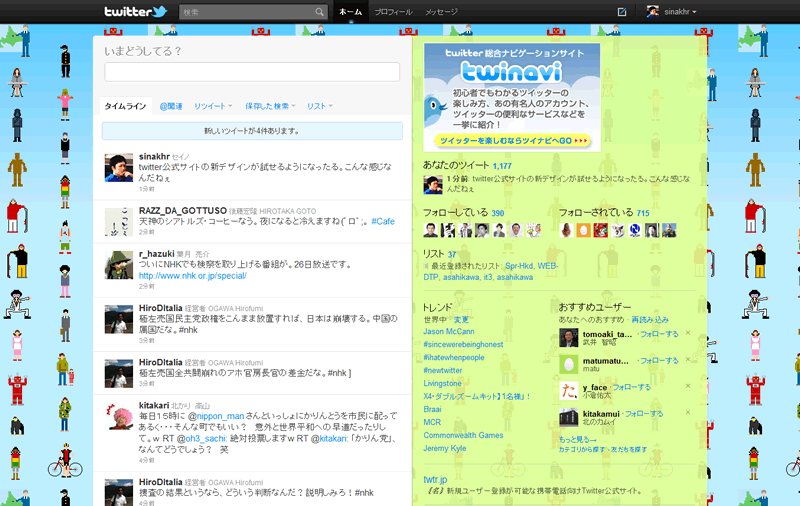Load the 4 new tweets notification bar
800x506 pixels.
click(x=252, y=131)
